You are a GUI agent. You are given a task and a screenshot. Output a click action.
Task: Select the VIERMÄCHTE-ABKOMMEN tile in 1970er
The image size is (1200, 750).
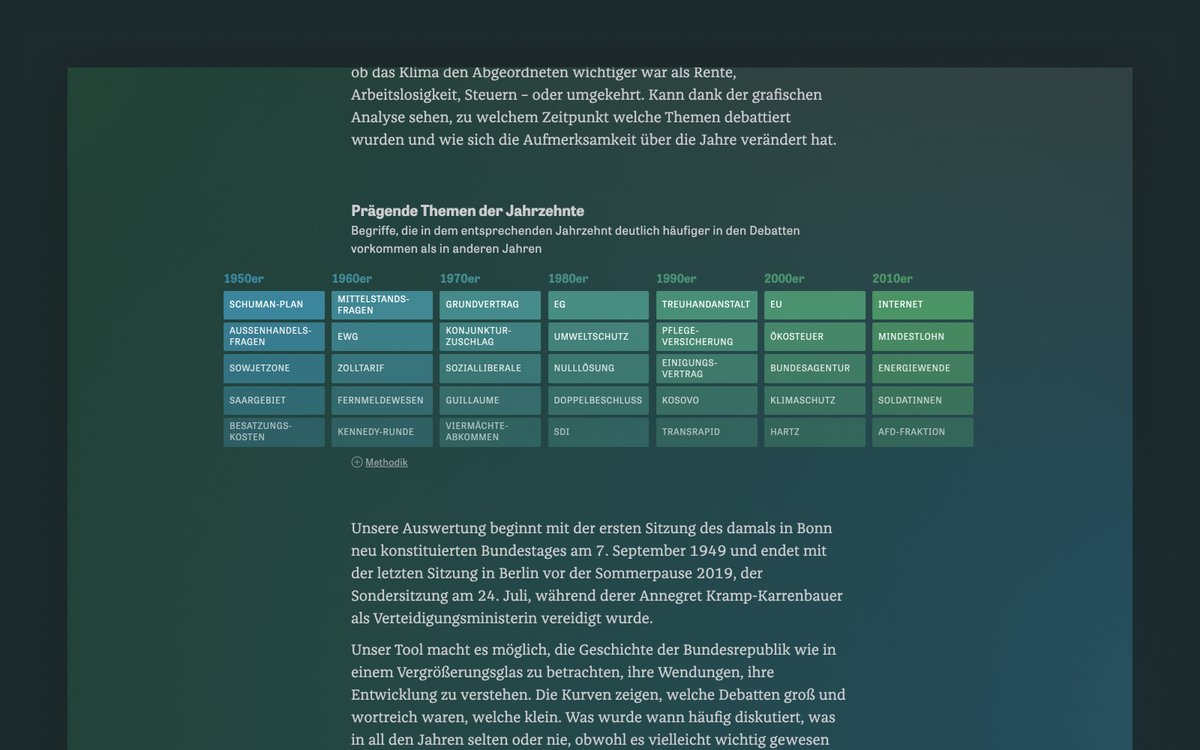click(490, 432)
